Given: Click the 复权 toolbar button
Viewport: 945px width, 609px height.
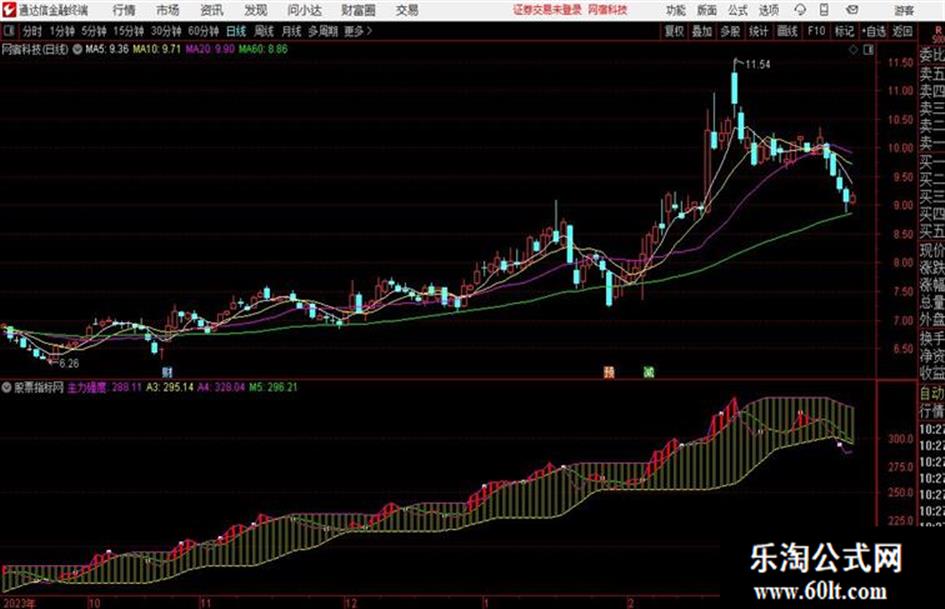Looking at the screenshot, I should coord(674,31).
